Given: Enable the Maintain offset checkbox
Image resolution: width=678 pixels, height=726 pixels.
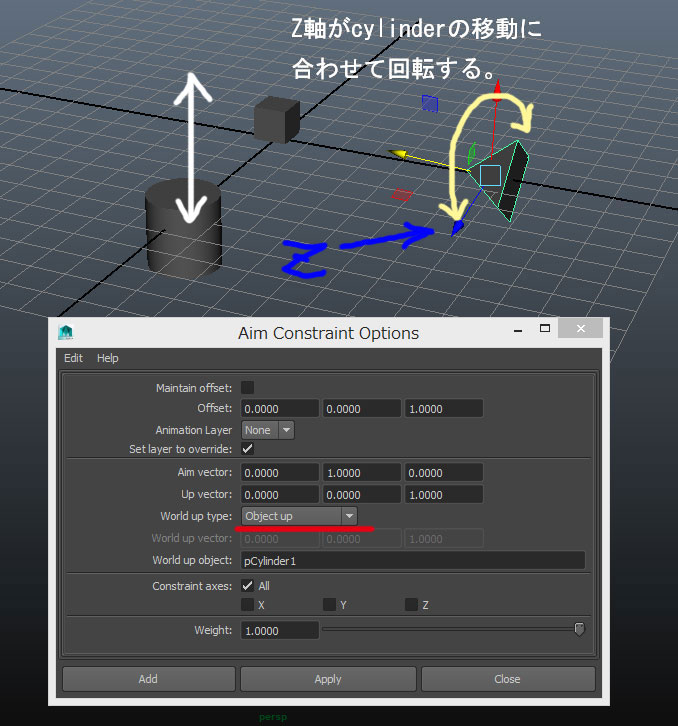Looking at the screenshot, I should tap(248, 387).
